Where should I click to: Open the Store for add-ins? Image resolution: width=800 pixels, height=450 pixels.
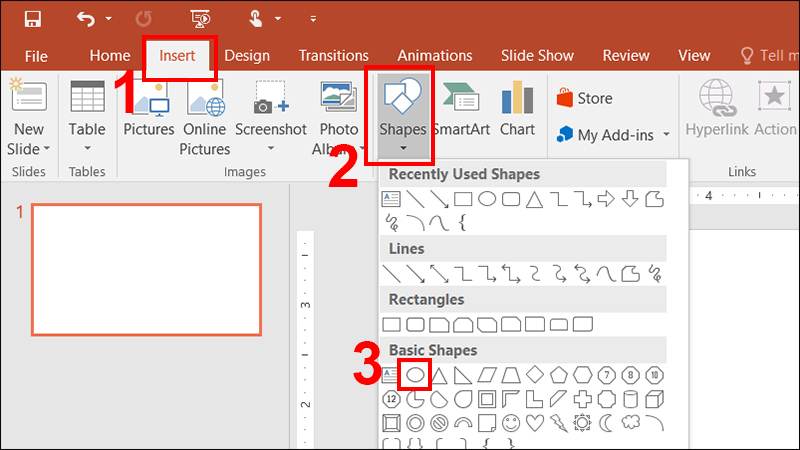click(x=585, y=98)
